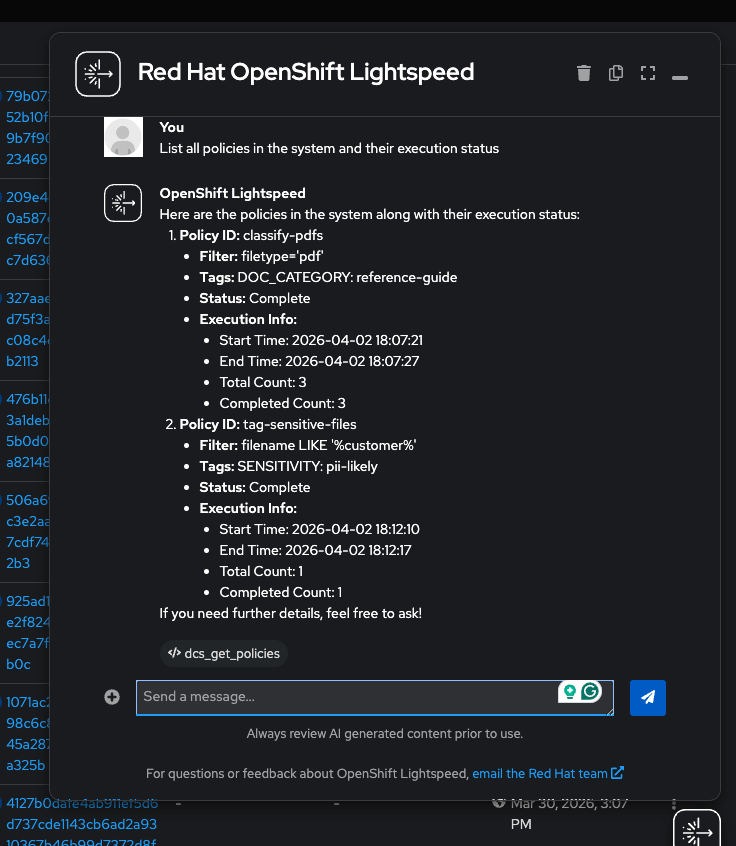This screenshot has width=736, height=846.
Task: Click 'Always review AI generated content' notice
Action: 385,734
